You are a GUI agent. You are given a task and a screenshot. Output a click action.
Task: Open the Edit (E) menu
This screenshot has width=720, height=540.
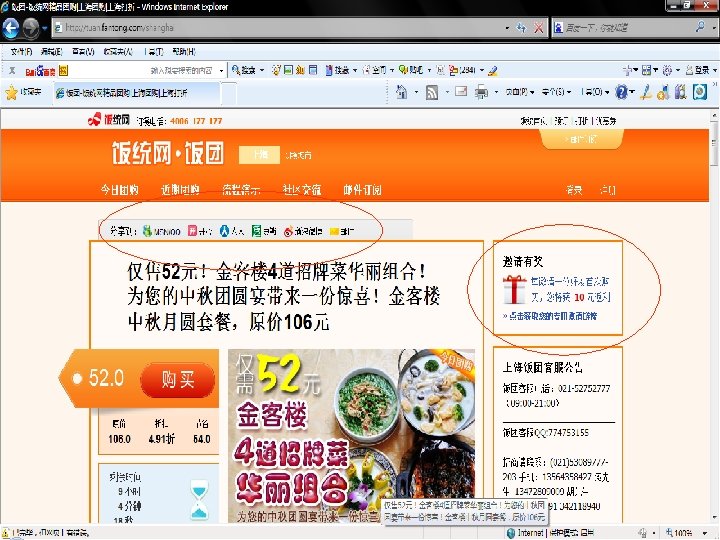pos(51,51)
